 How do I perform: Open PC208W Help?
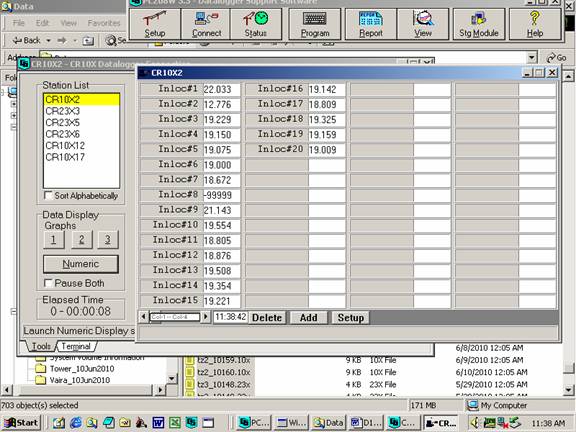point(534,24)
